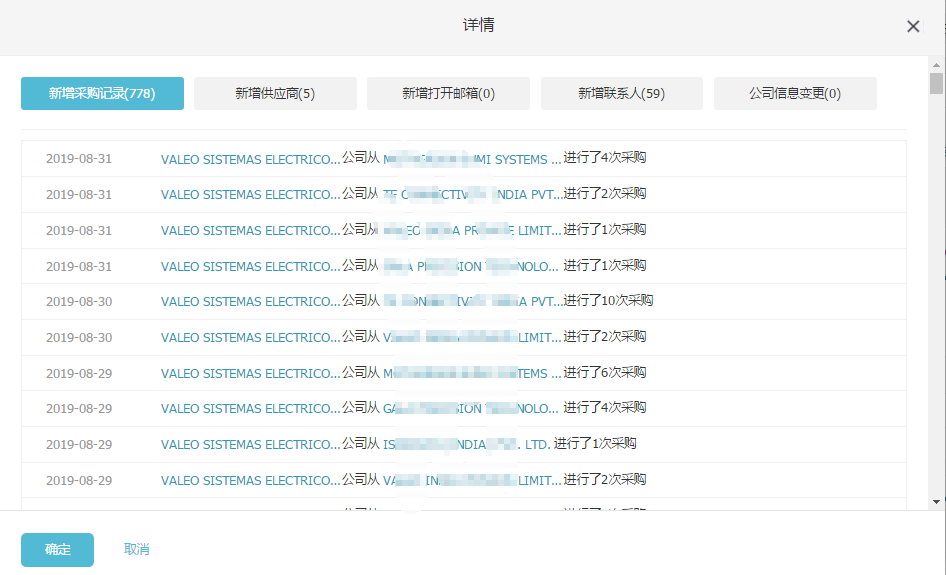
Task: Close the 详情 dialog with the X icon
Action: pos(913,27)
